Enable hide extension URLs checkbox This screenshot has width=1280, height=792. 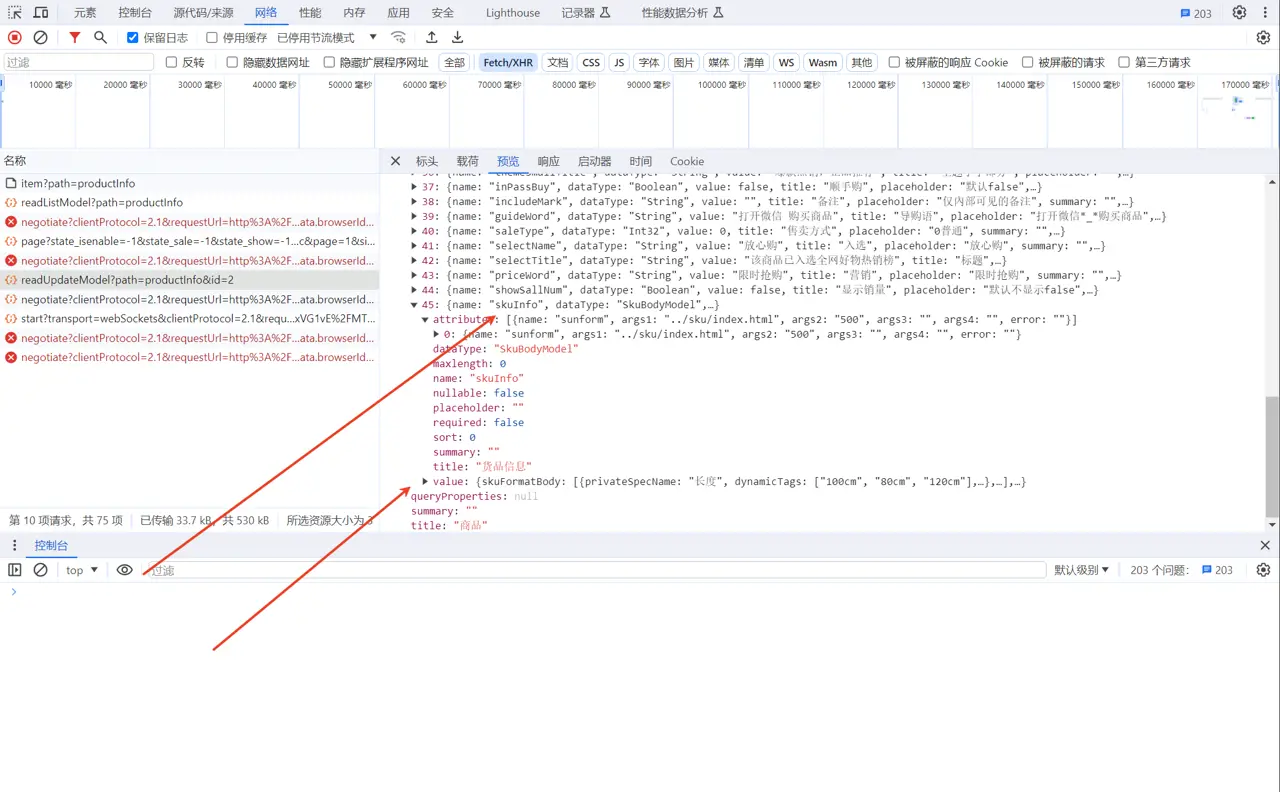pos(329,62)
